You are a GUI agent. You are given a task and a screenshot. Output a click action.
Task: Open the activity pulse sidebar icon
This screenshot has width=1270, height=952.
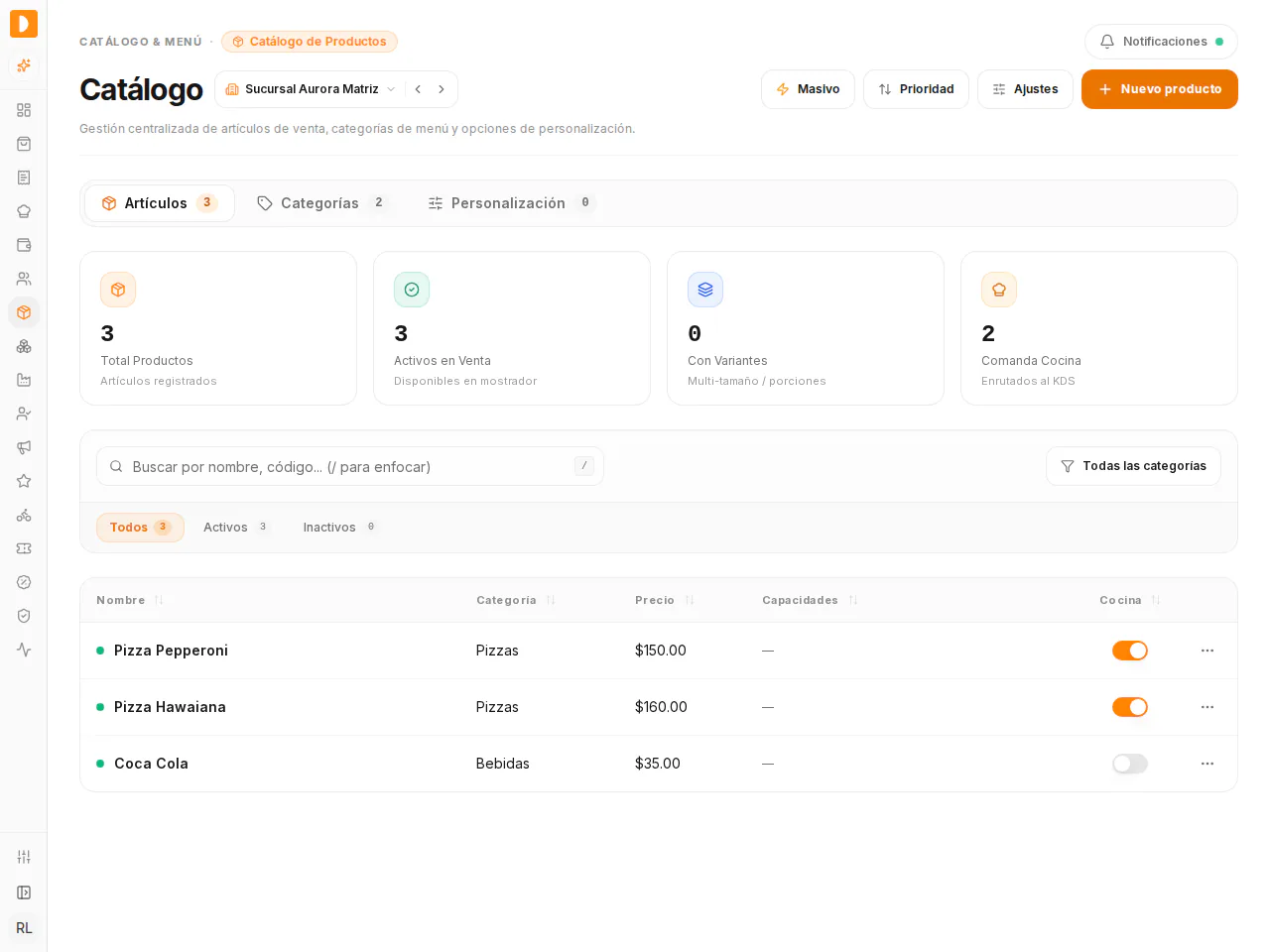[x=24, y=650]
